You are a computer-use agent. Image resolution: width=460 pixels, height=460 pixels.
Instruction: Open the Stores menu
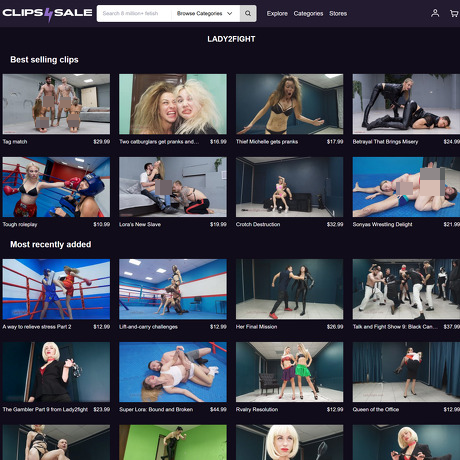point(338,13)
